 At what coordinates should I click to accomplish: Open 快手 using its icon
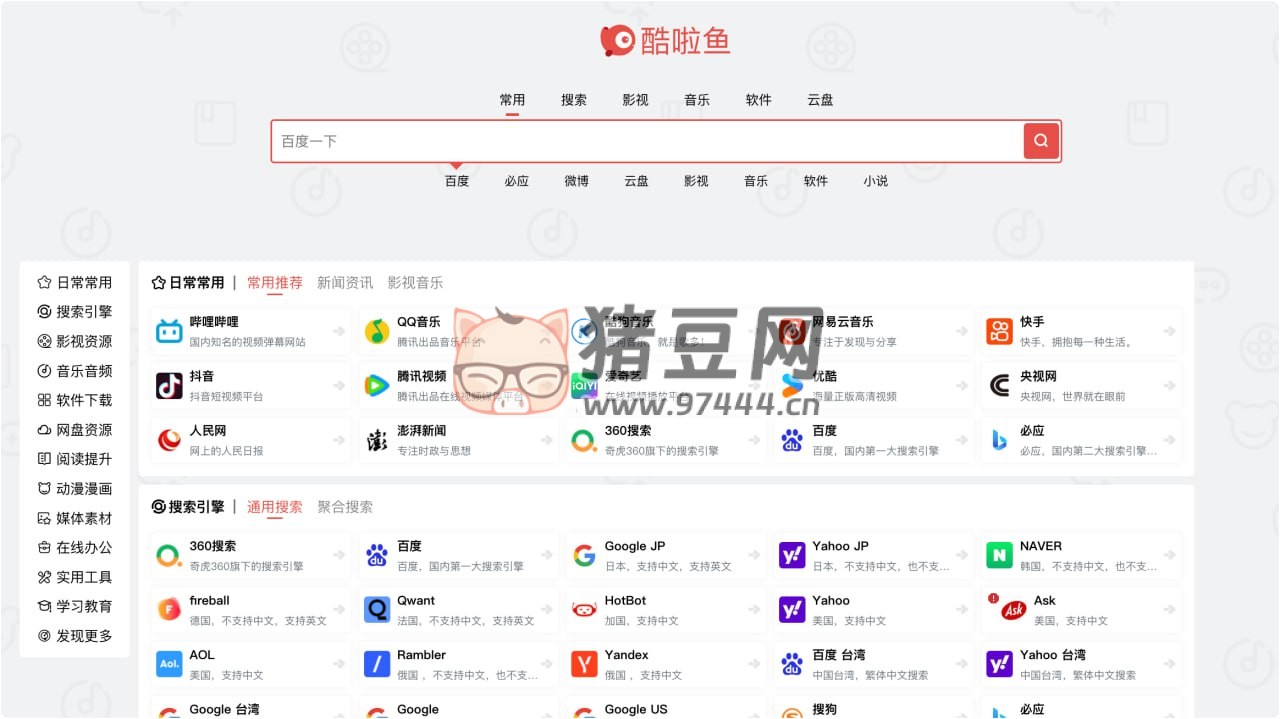(999, 331)
